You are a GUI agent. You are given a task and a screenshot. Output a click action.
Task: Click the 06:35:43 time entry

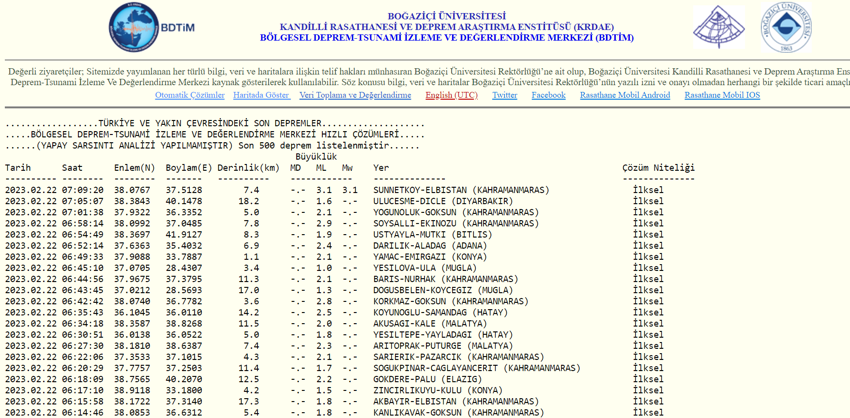(x=83, y=312)
